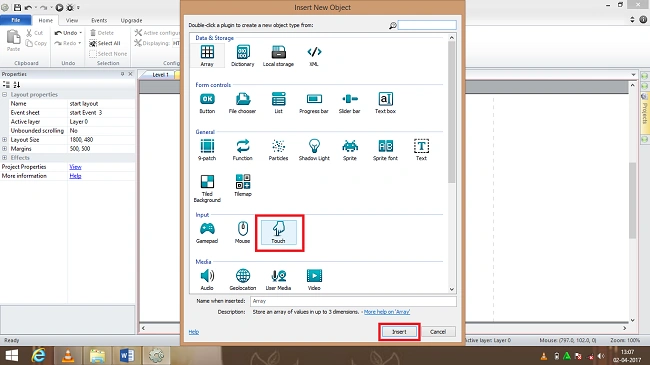The height and width of the screenshot is (365, 650).
Task: Collapse the Layout properties section
Action: pos(5,95)
